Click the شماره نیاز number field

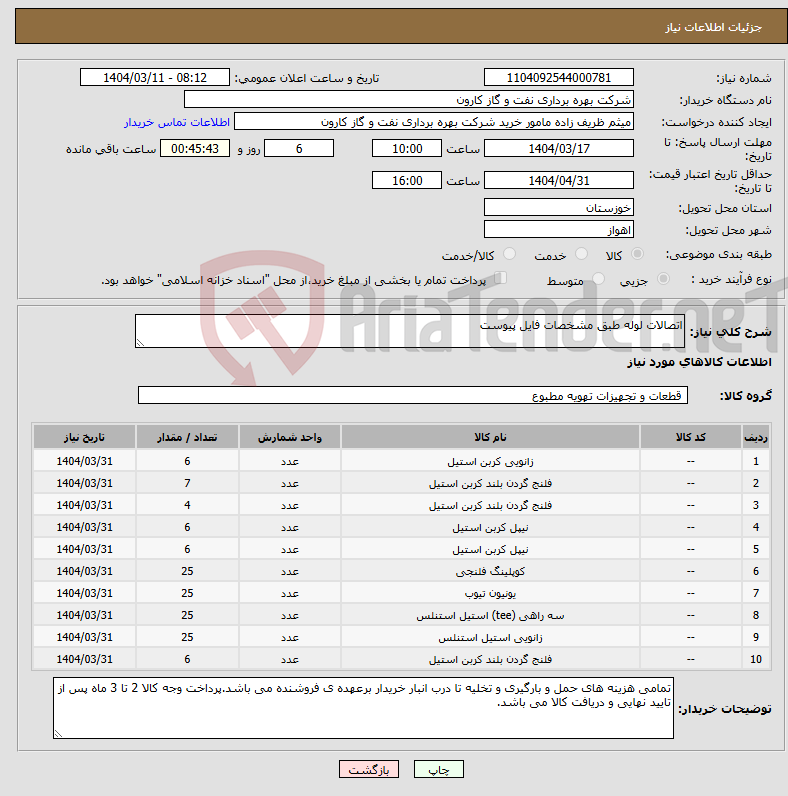click(559, 78)
